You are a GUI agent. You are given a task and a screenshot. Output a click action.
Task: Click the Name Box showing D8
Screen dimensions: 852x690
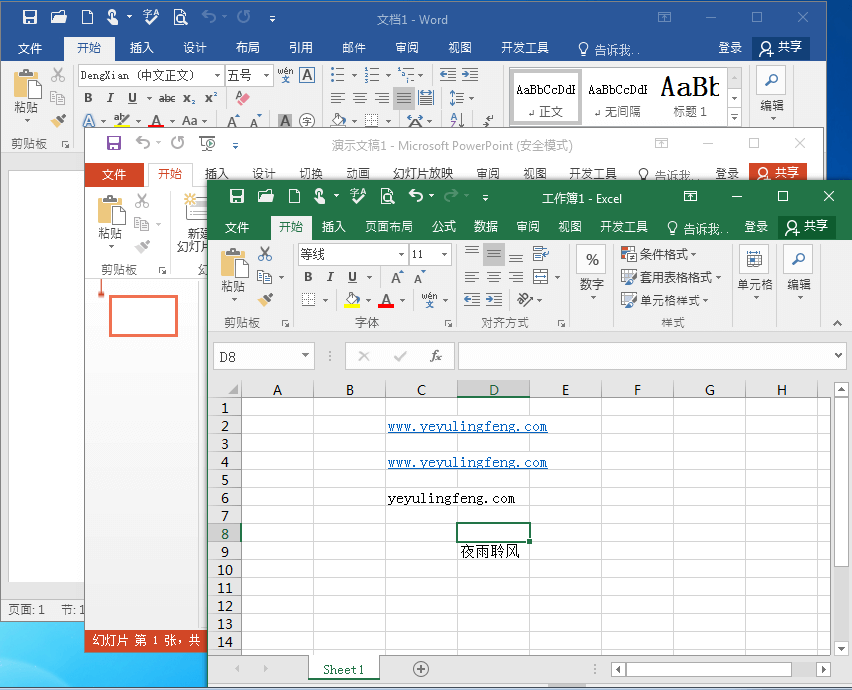[257, 356]
